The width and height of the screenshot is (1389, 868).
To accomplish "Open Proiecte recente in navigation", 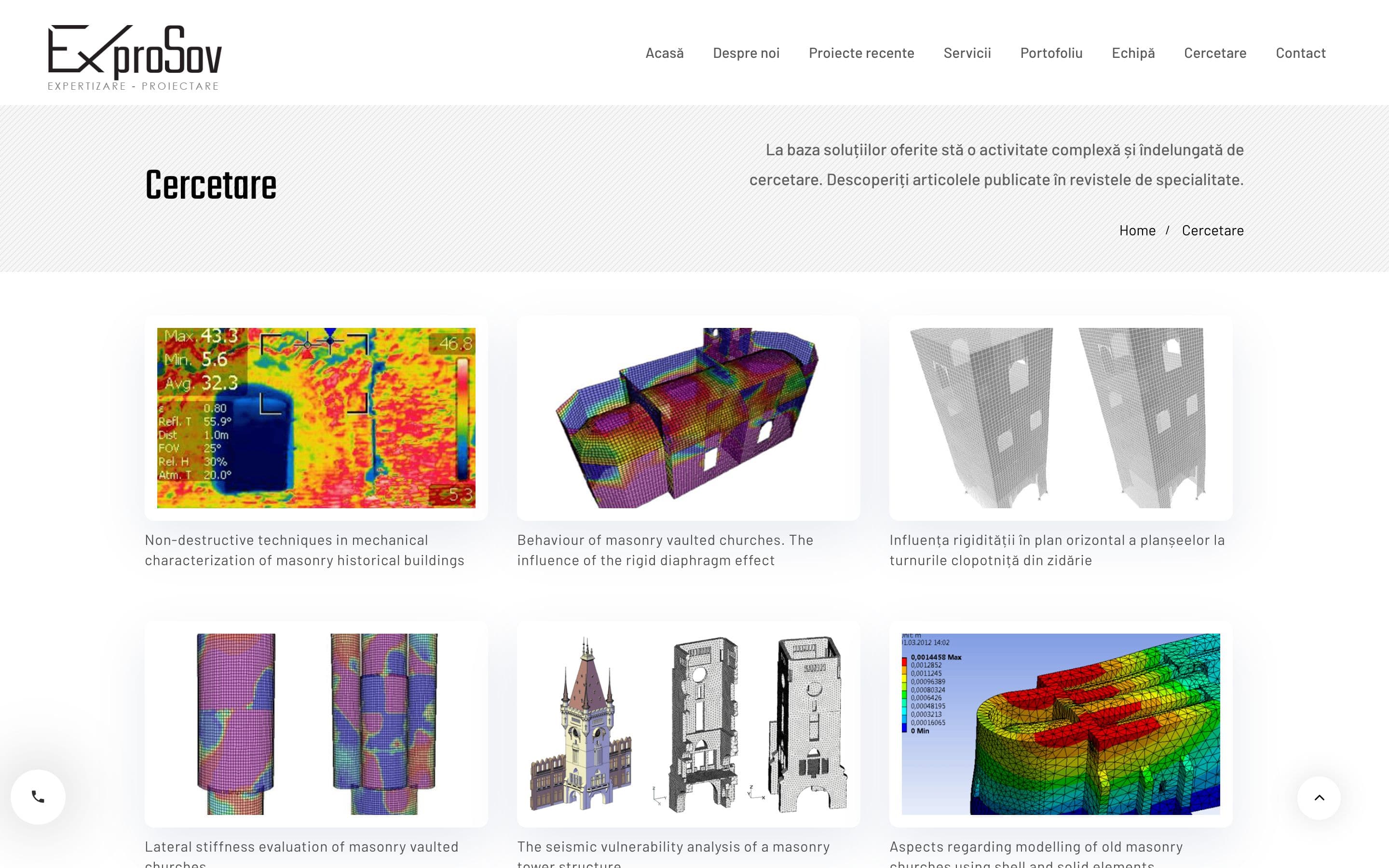I will tap(861, 53).
